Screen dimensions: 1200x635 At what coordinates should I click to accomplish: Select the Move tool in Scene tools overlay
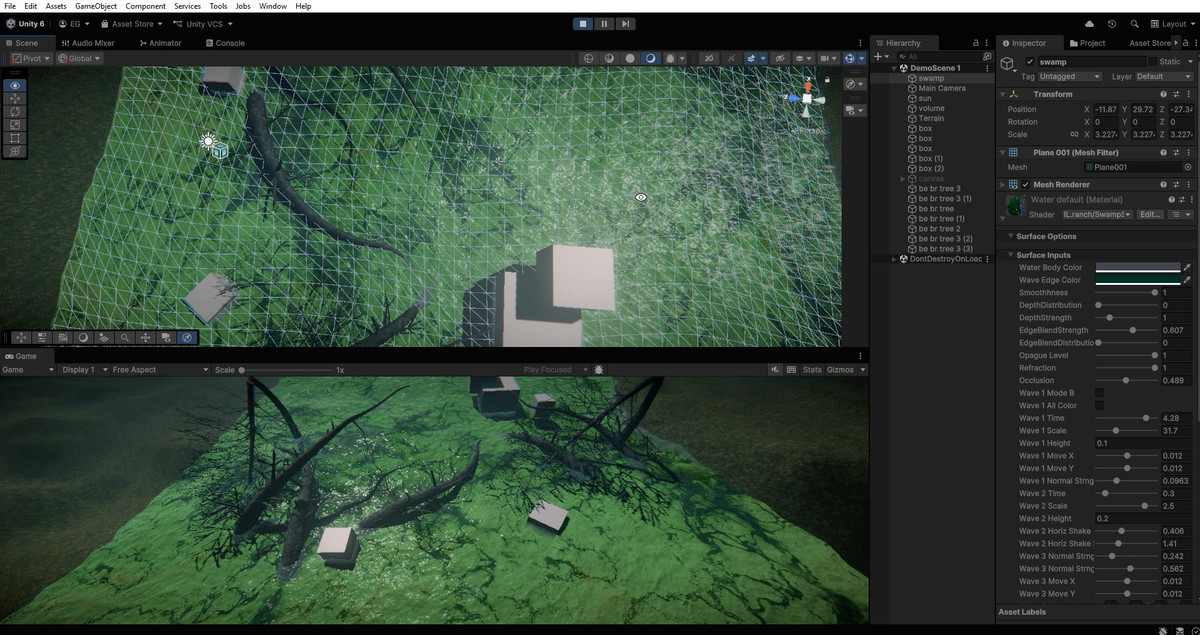pyautogui.click(x=15, y=98)
